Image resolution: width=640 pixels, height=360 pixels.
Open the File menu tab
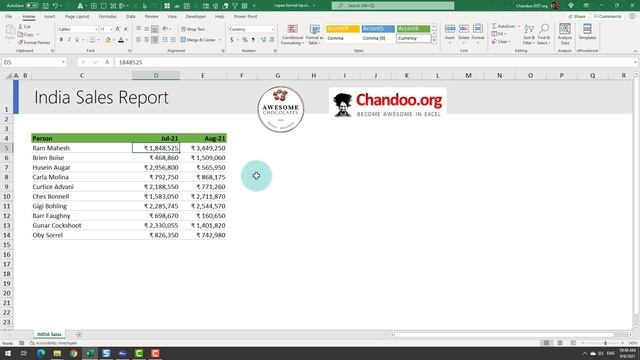point(9,17)
